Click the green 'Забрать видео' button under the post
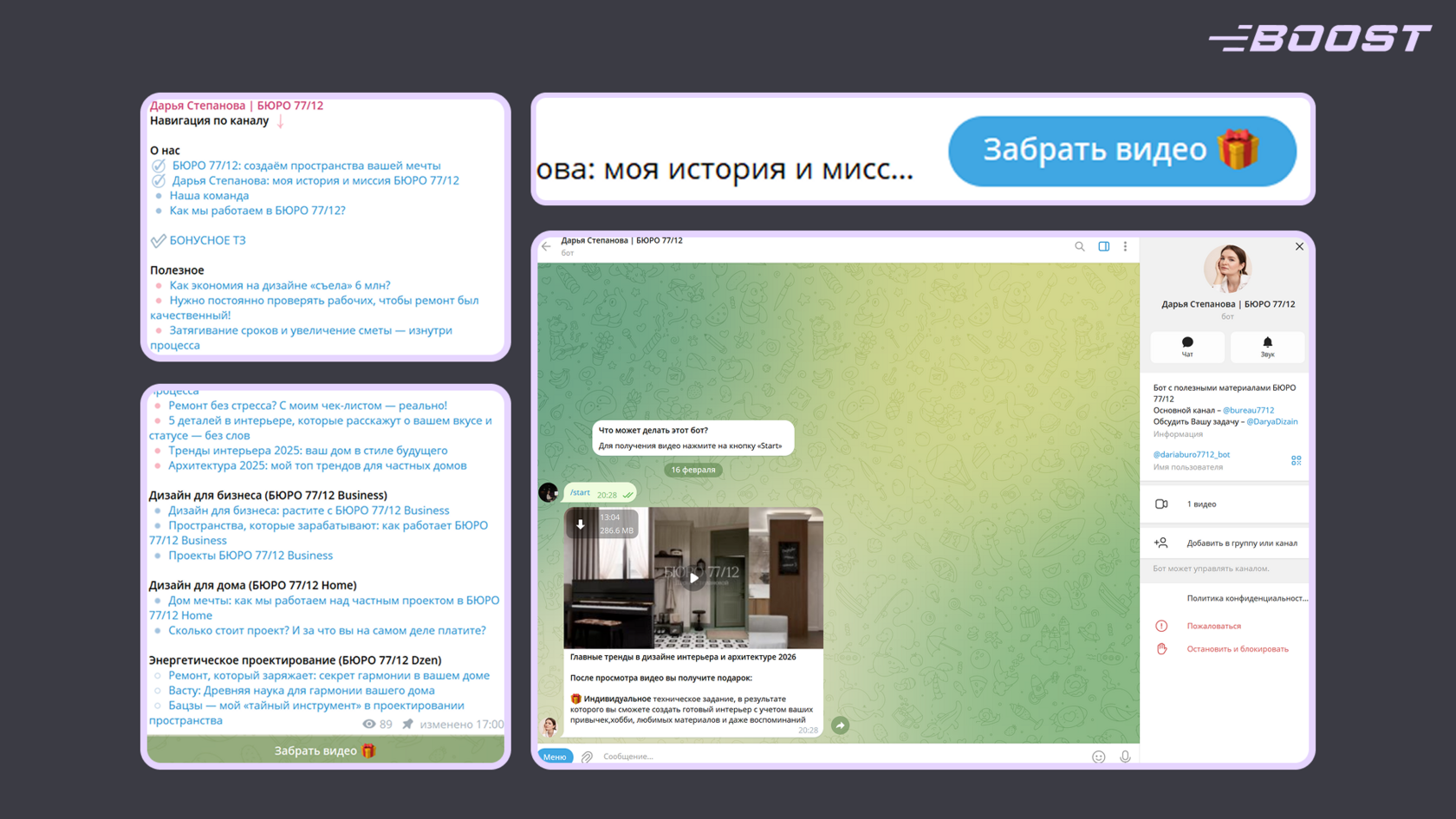1456x819 pixels. pyautogui.click(x=325, y=751)
